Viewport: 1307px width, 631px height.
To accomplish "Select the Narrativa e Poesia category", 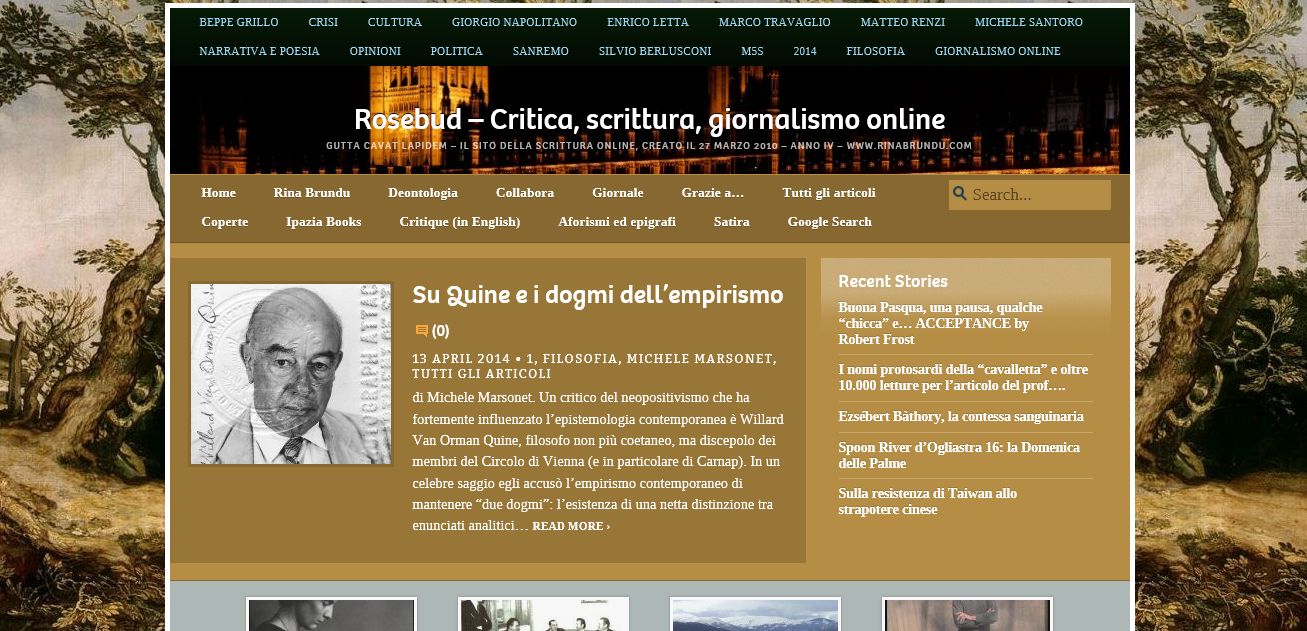I will (x=259, y=51).
